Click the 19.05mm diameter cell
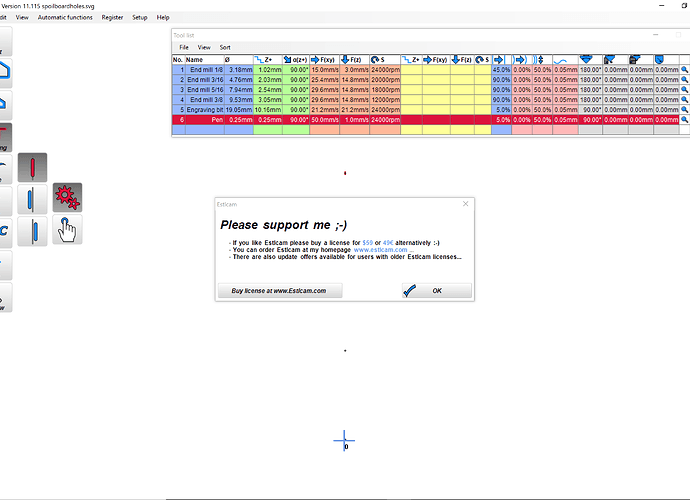 pyautogui.click(x=239, y=110)
